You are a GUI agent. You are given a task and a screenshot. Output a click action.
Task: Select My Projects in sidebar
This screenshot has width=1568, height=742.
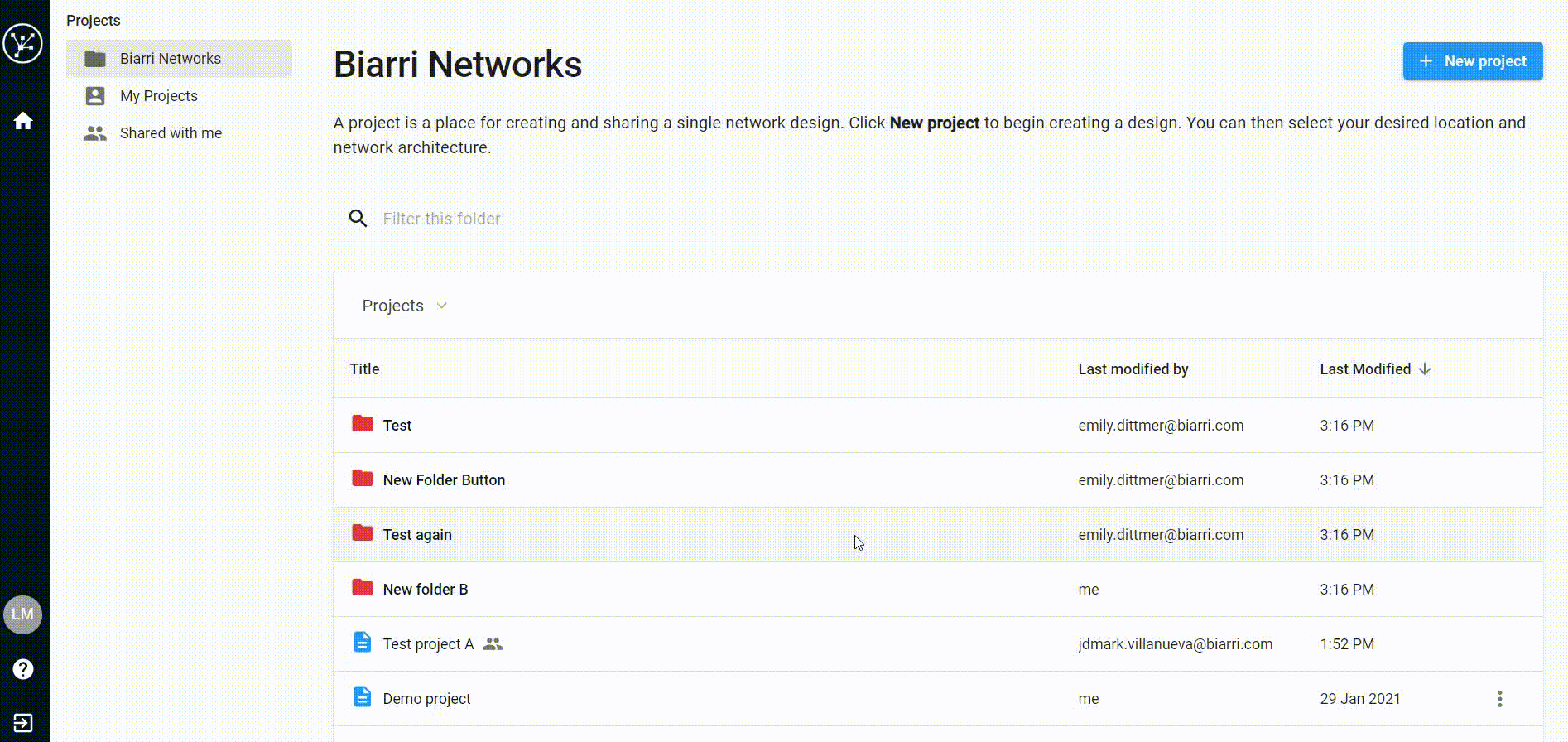pyautogui.click(x=179, y=96)
